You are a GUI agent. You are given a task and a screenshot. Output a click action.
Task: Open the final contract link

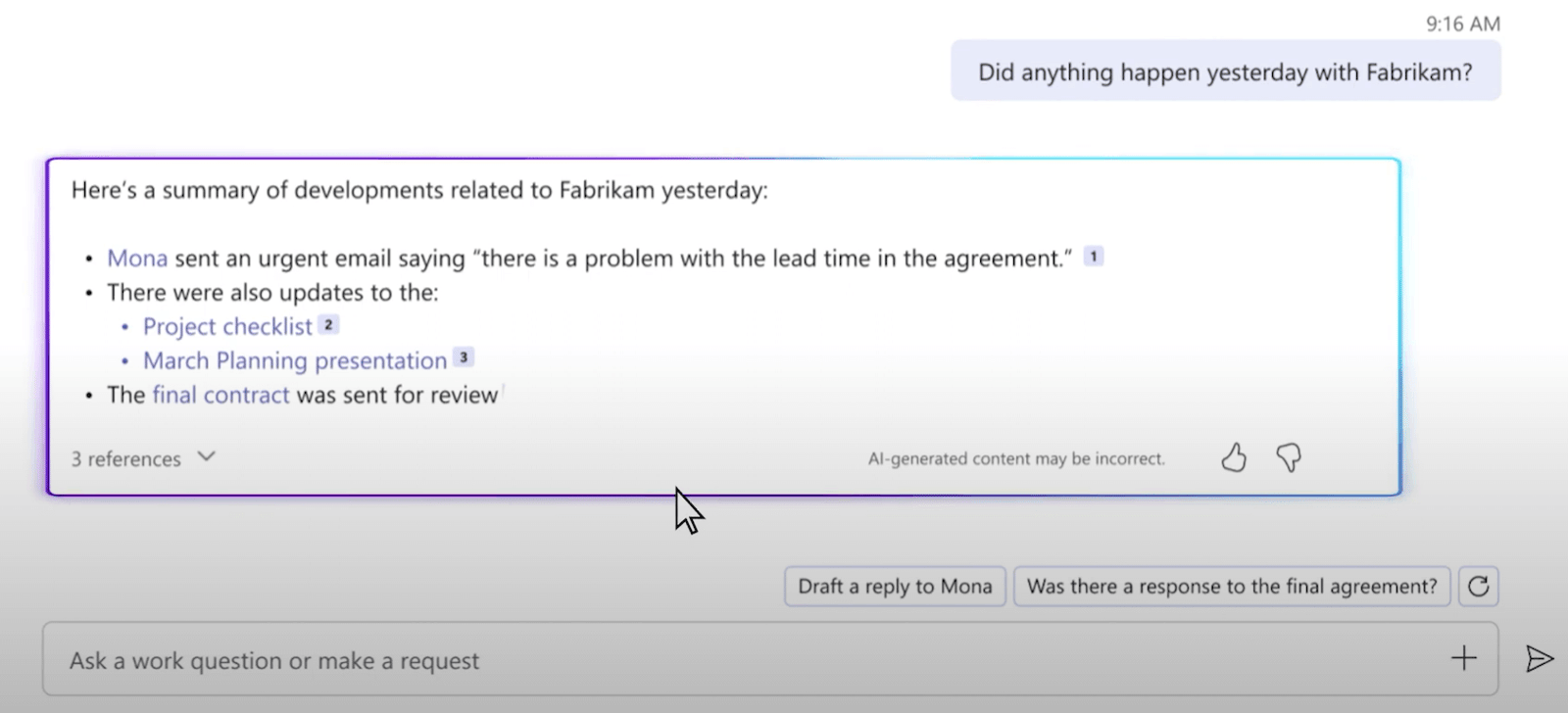[220, 395]
